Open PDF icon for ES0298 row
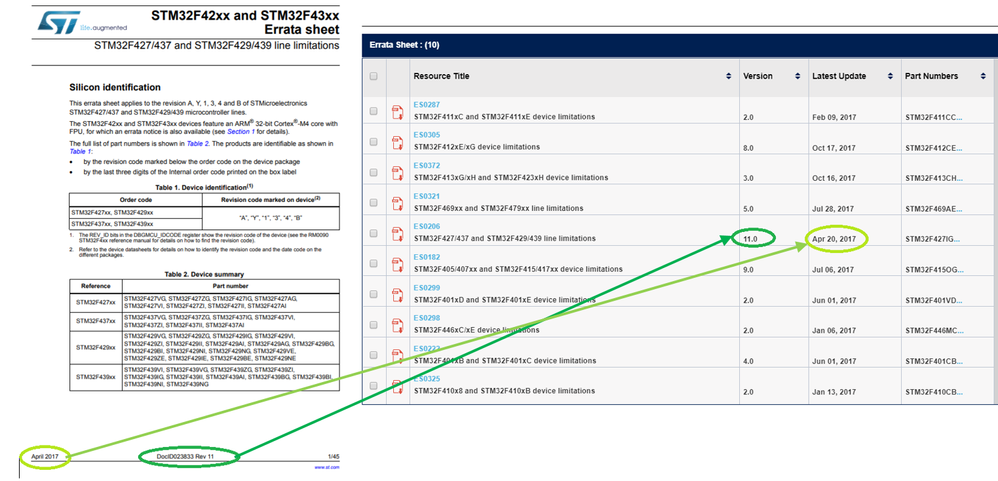 click(x=398, y=325)
